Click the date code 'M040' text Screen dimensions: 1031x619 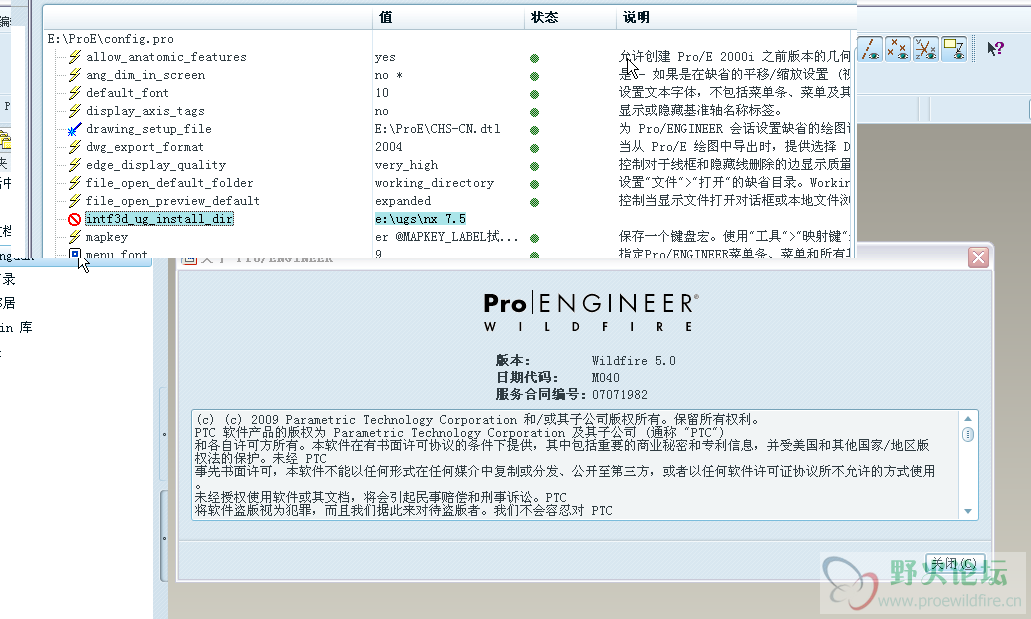click(605, 378)
